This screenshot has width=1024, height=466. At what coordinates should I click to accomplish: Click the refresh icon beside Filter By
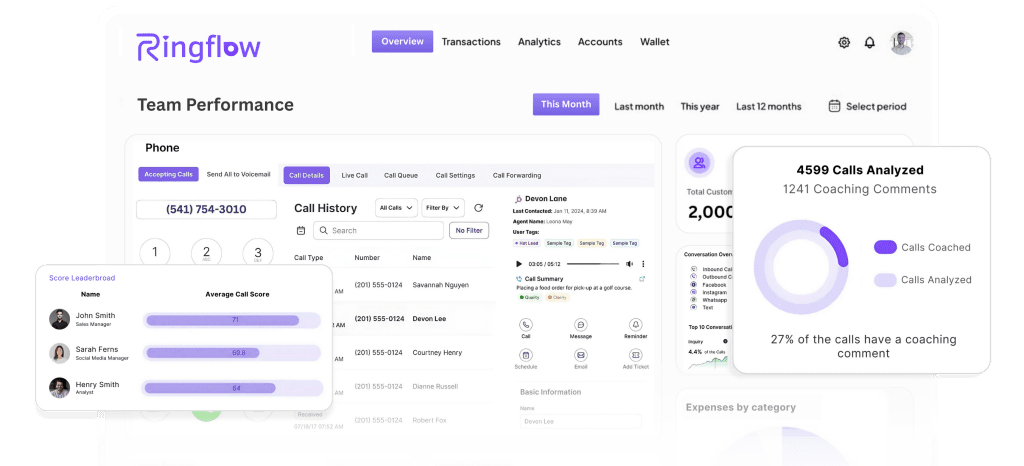click(479, 208)
